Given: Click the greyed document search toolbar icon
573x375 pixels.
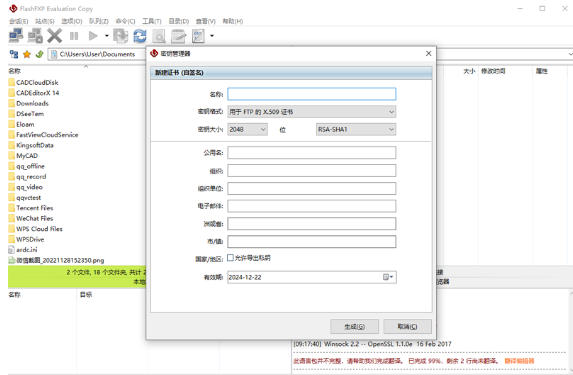Looking at the screenshot, I should (x=159, y=36).
